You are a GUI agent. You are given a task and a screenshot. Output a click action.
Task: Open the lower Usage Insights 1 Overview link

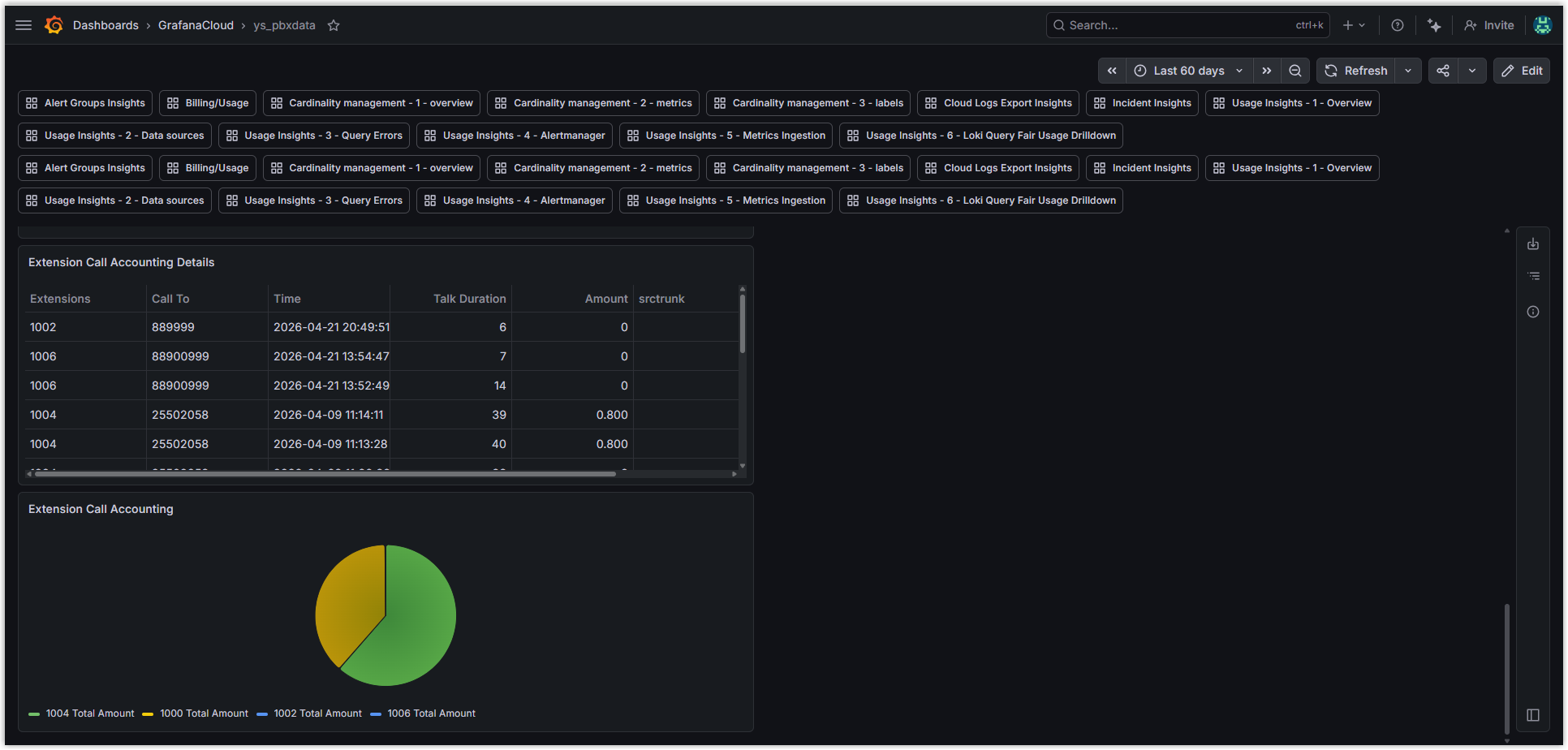pos(1292,168)
